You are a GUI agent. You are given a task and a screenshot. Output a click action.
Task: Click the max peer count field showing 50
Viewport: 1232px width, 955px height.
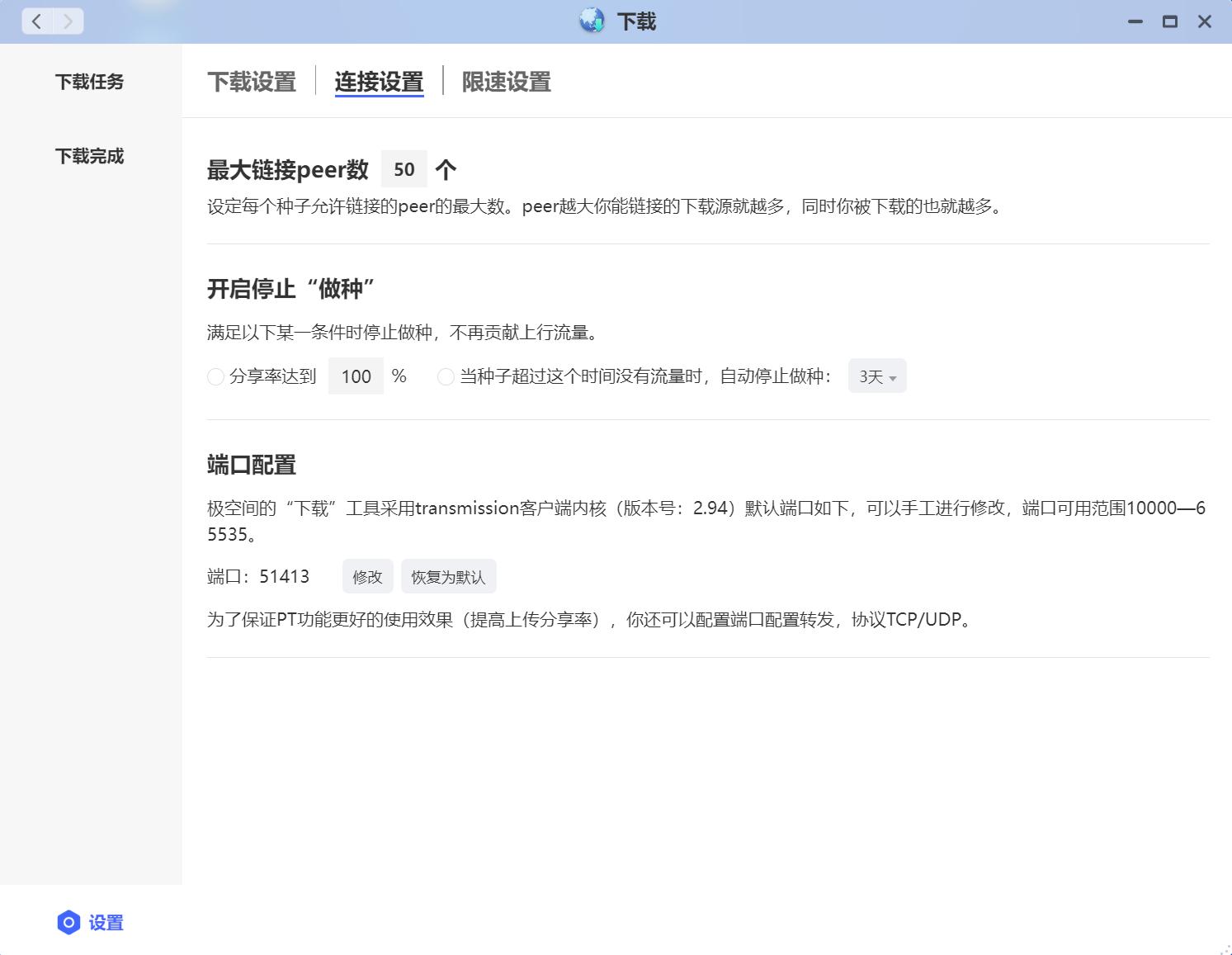coord(404,169)
